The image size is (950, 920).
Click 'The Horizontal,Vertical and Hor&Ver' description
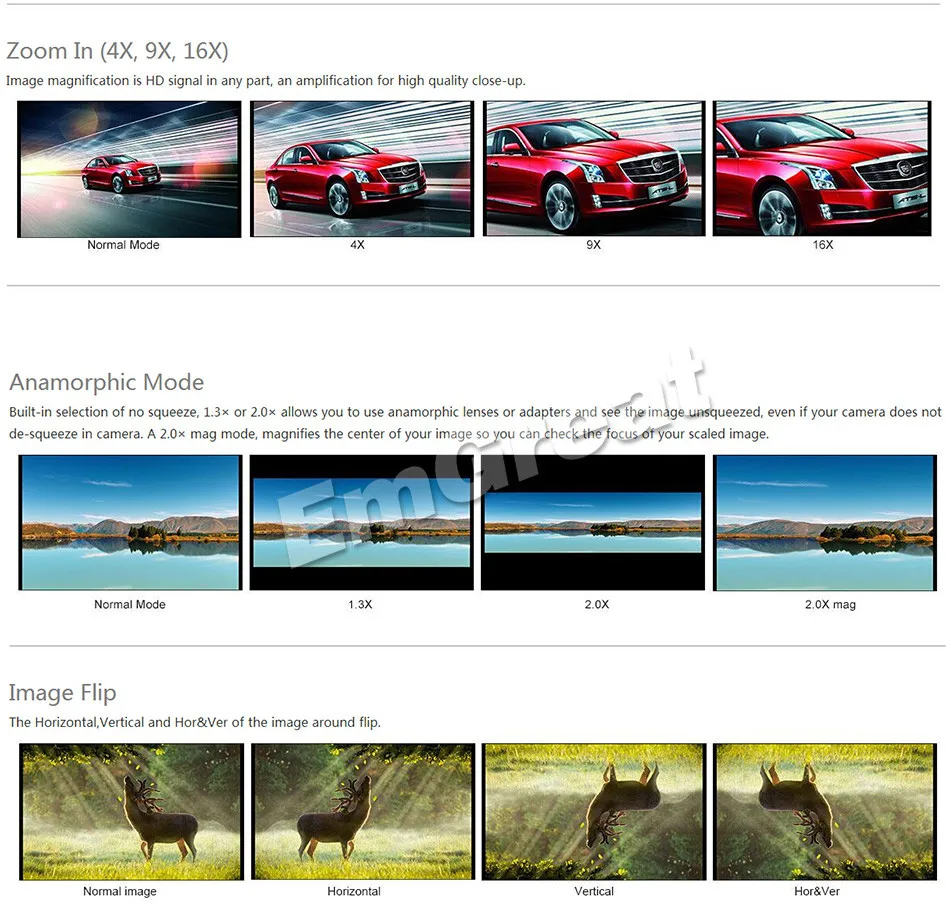194,722
